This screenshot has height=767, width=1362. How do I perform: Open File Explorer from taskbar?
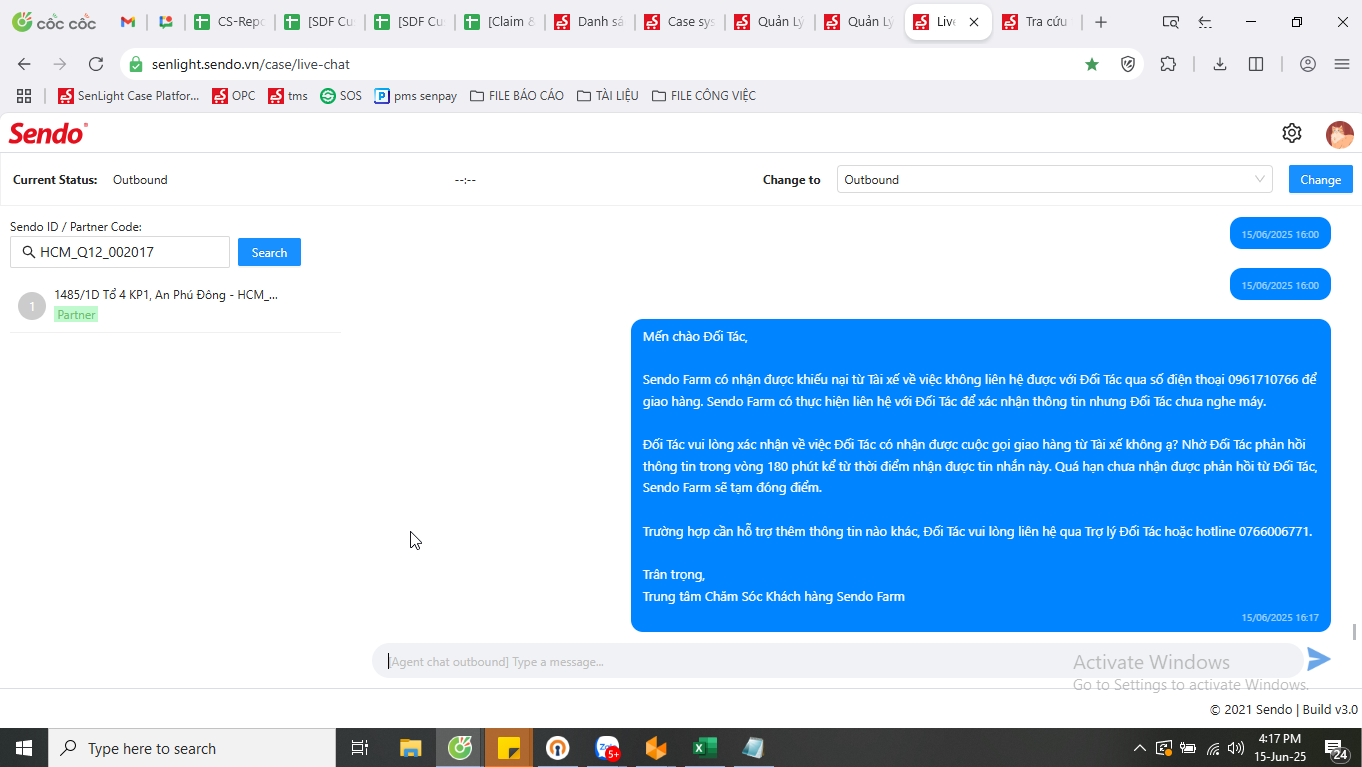click(x=411, y=748)
